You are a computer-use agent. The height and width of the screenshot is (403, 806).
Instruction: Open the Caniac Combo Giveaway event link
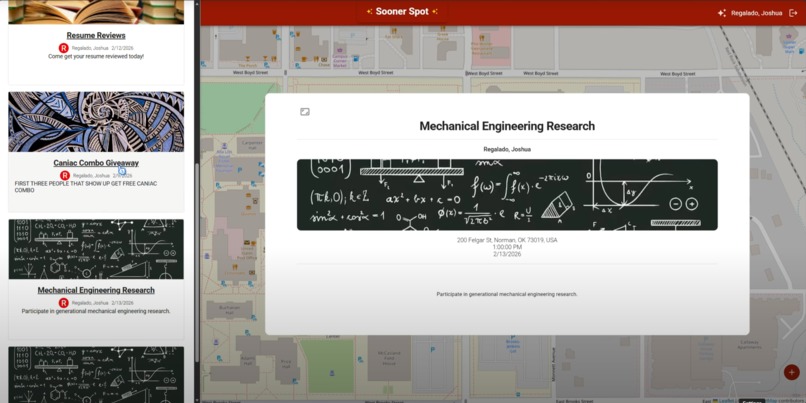point(96,163)
